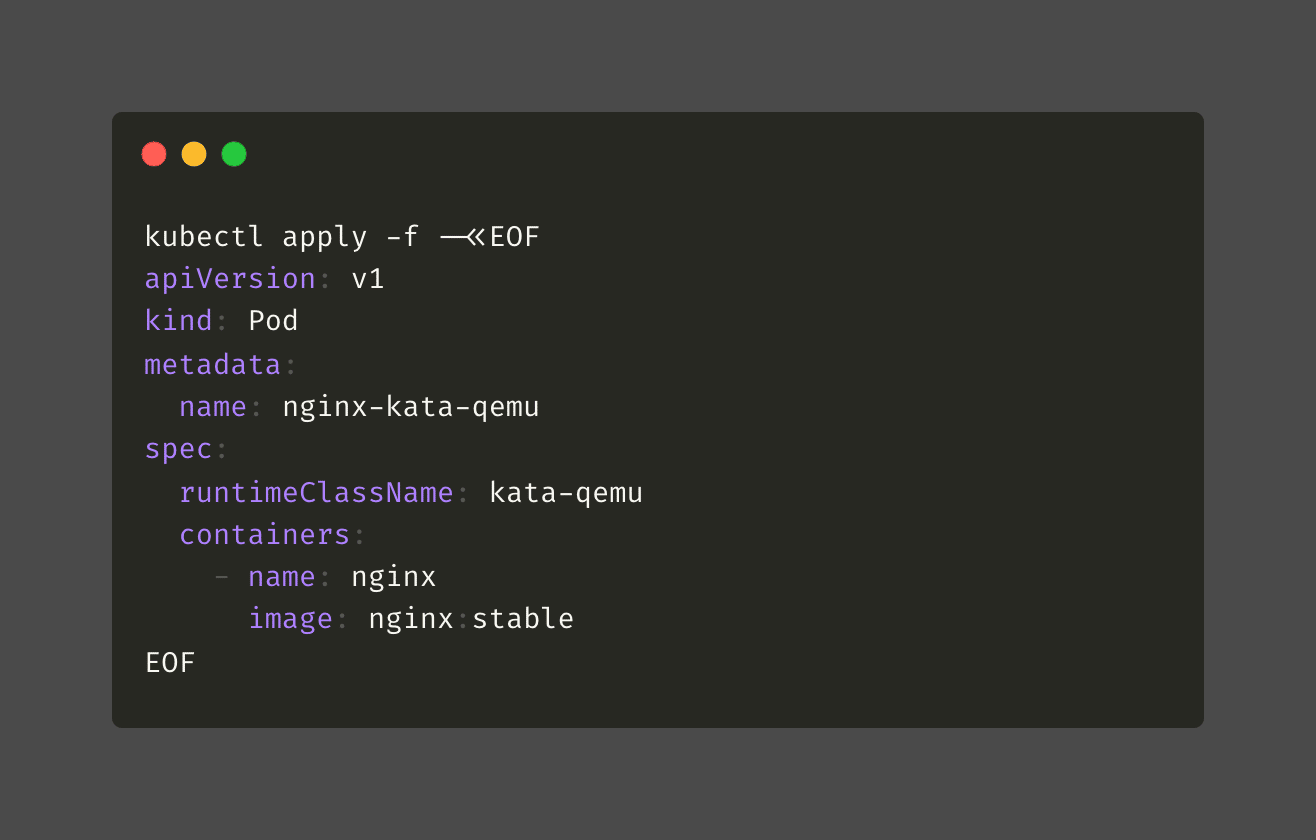Click the metadata key
The width and height of the screenshot is (1316, 840).
(x=212, y=364)
